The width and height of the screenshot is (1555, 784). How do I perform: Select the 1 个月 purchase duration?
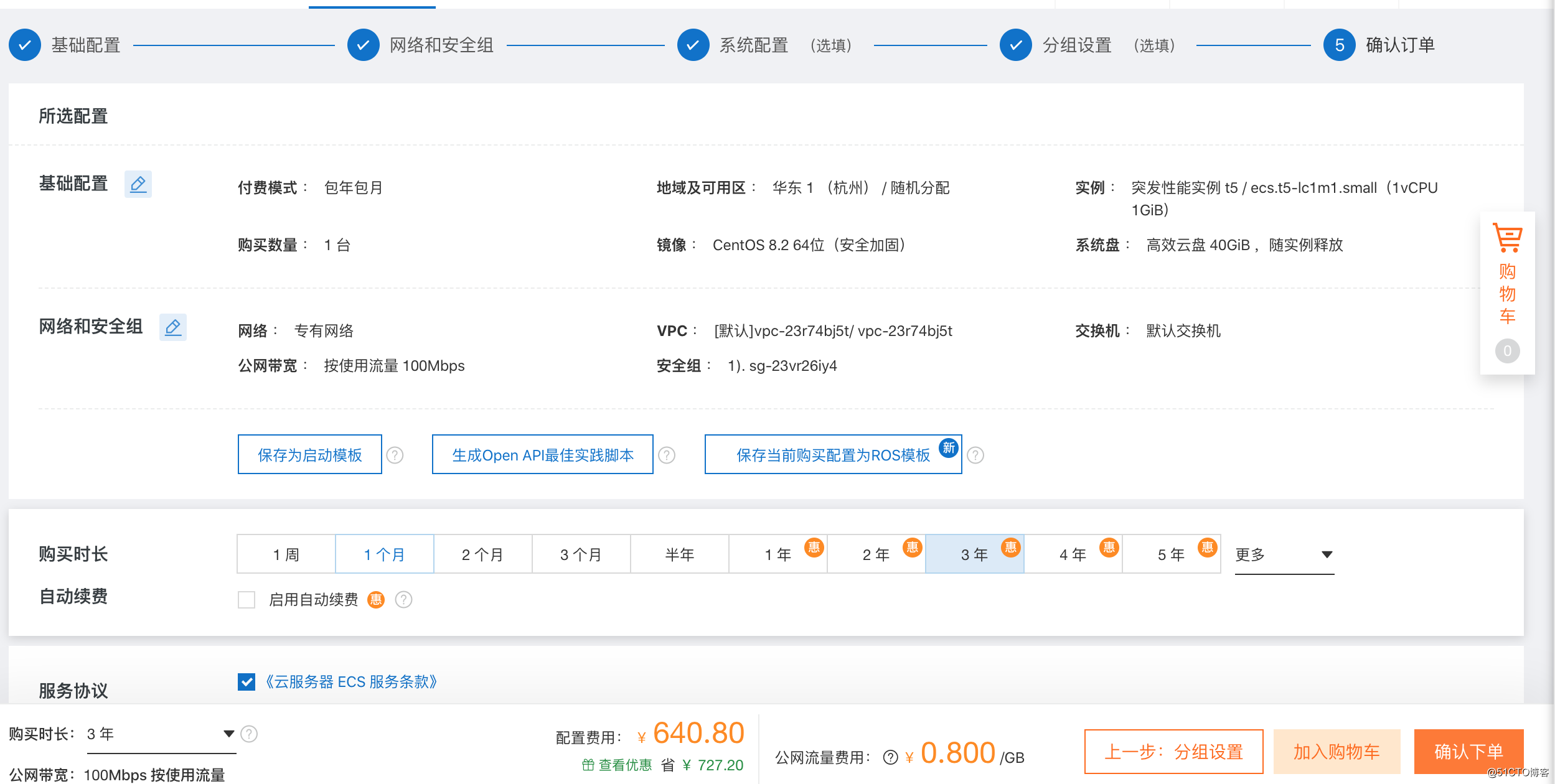coord(384,554)
